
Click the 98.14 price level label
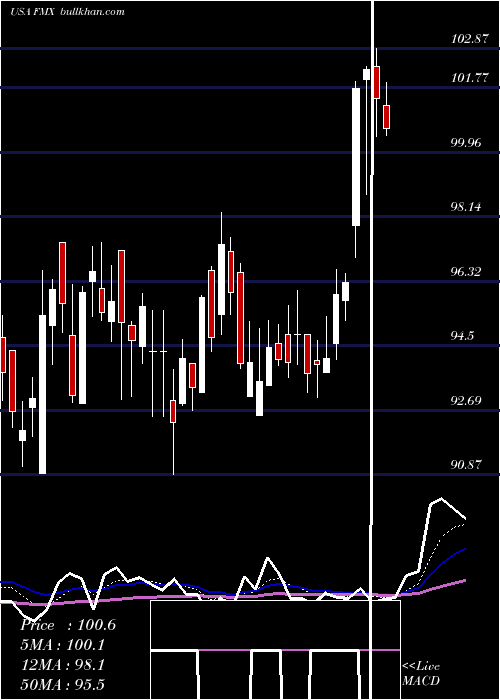pos(468,207)
